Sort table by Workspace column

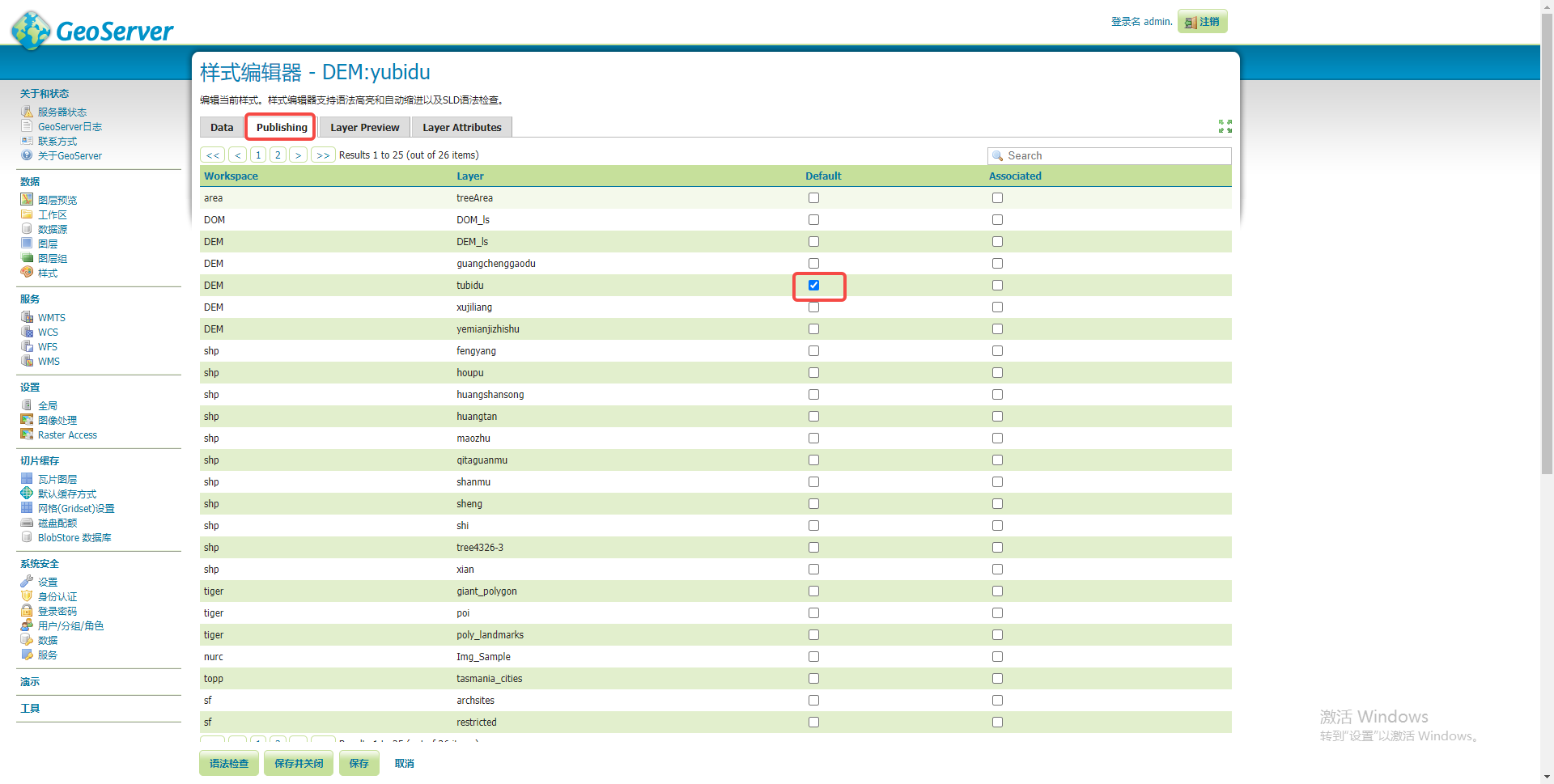(x=231, y=176)
